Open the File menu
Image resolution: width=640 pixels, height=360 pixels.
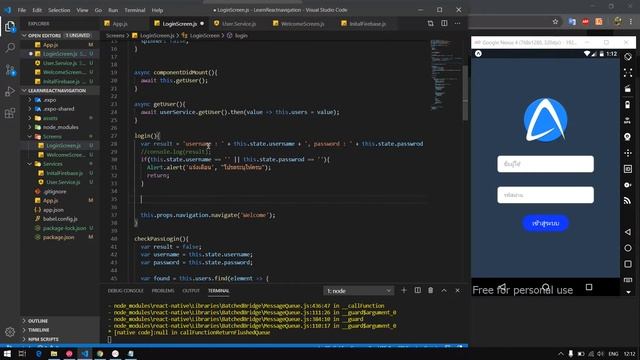coord(22,10)
